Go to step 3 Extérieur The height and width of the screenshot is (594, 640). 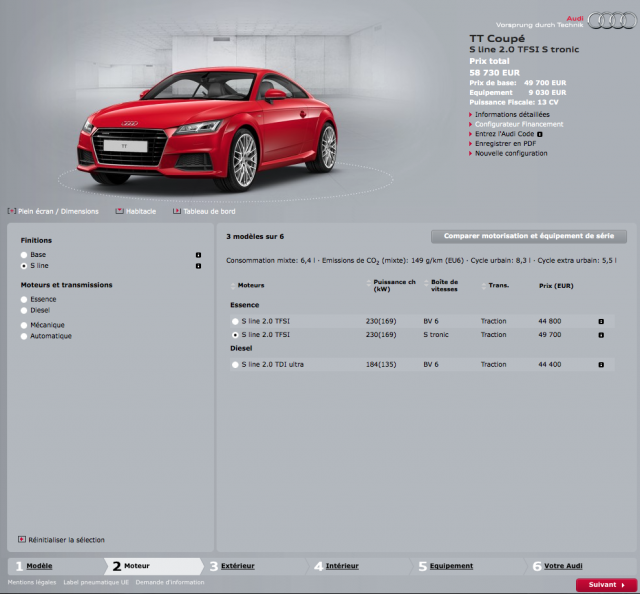(238, 566)
